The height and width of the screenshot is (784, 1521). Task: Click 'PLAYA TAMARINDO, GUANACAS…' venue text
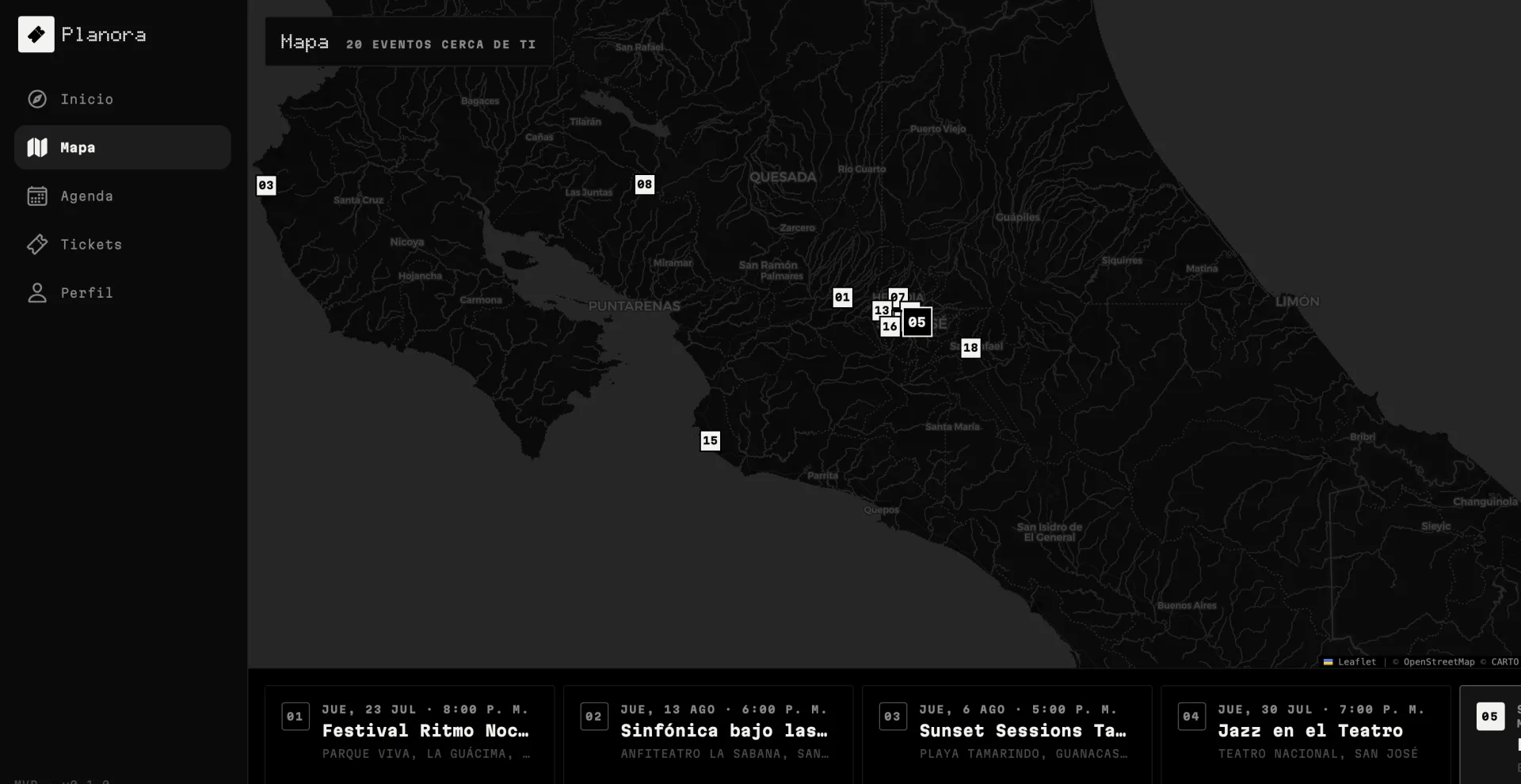click(x=1024, y=754)
